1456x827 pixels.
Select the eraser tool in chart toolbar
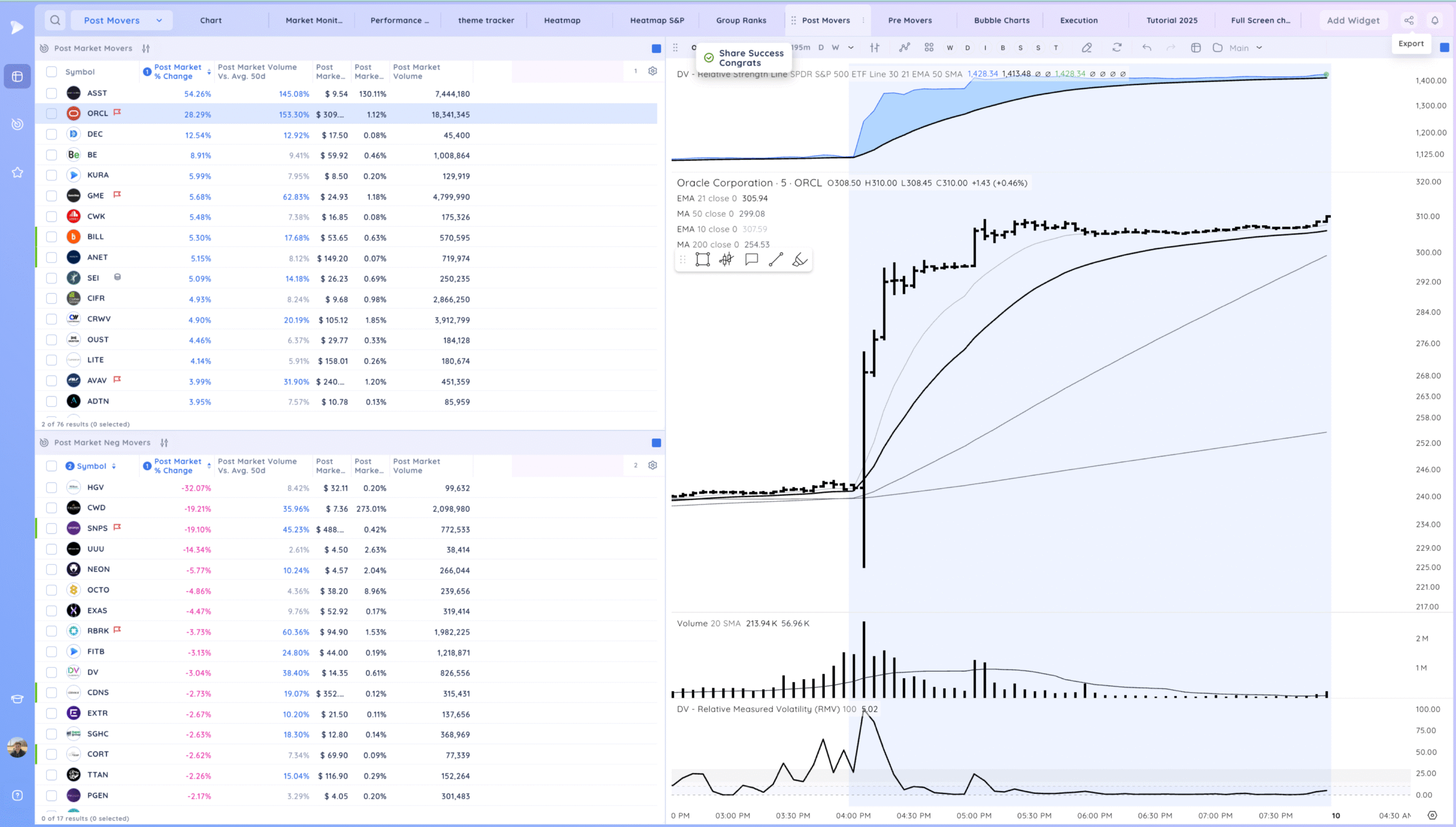click(x=1087, y=48)
